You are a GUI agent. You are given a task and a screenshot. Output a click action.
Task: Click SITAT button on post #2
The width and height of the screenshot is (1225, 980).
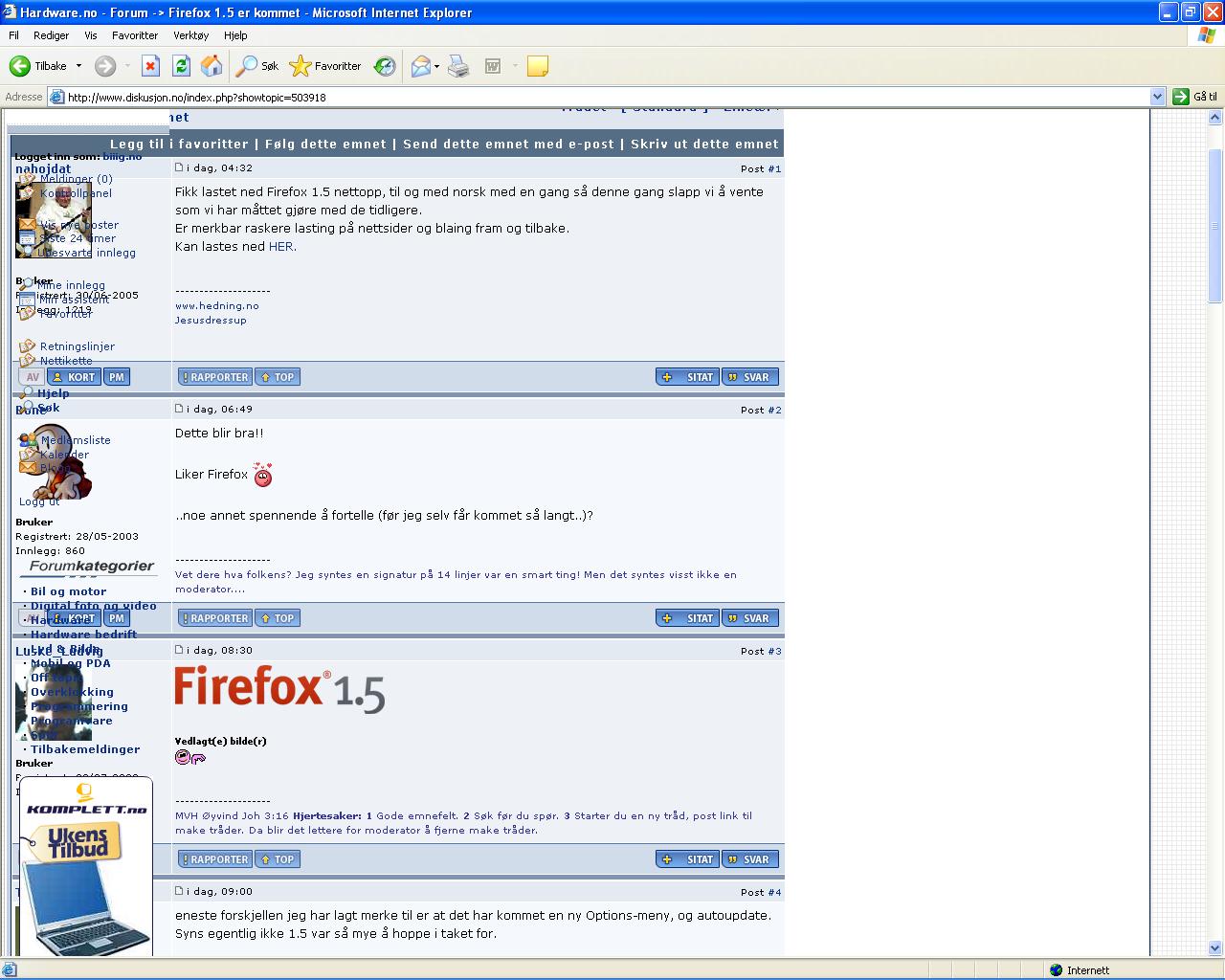point(687,618)
